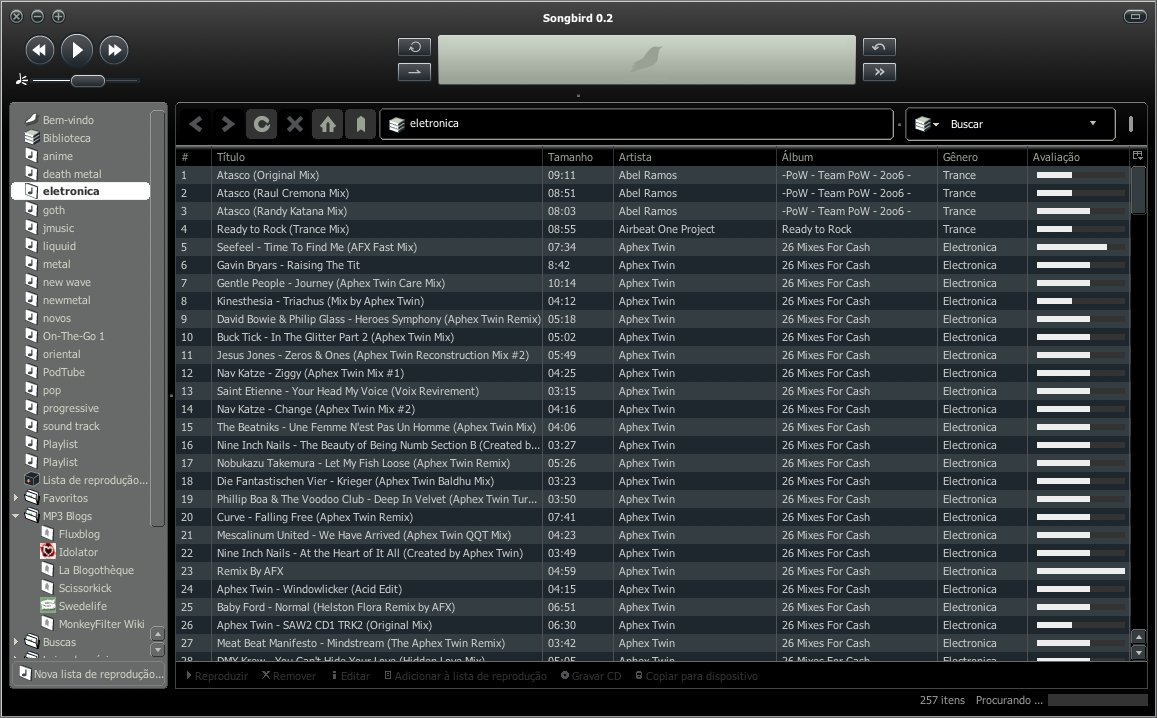Click Reproduzir in bottom toolbar
Image resolution: width=1157 pixels, height=718 pixels.
216,676
